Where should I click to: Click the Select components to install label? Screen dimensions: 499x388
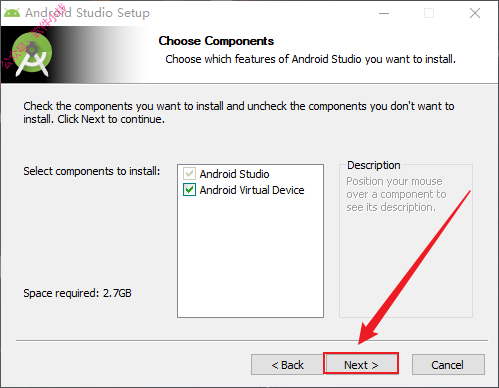[x=92, y=171]
